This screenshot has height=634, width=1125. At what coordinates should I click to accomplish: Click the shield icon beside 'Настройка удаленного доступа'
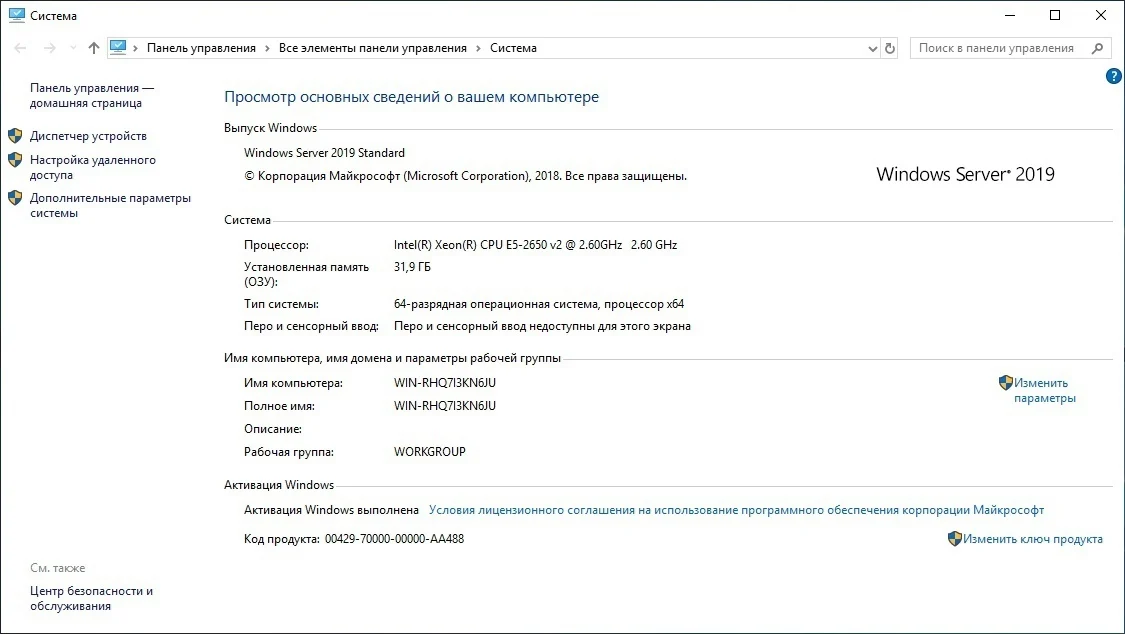(x=15, y=159)
